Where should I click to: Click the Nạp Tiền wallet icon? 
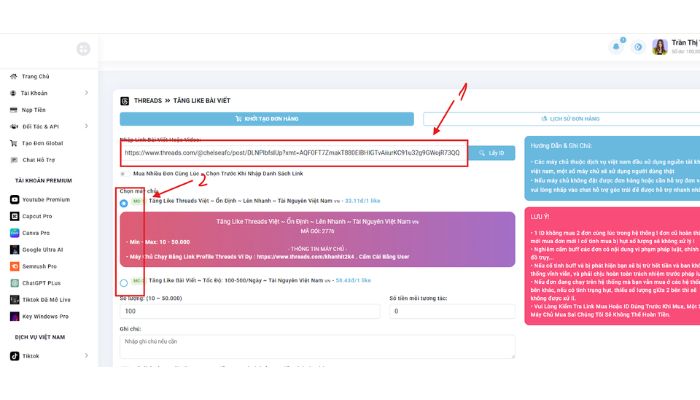tap(13, 110)
